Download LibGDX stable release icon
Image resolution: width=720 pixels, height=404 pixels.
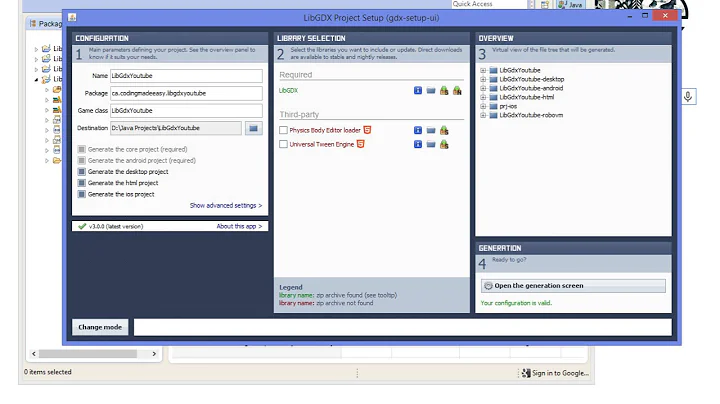point(444,90)
